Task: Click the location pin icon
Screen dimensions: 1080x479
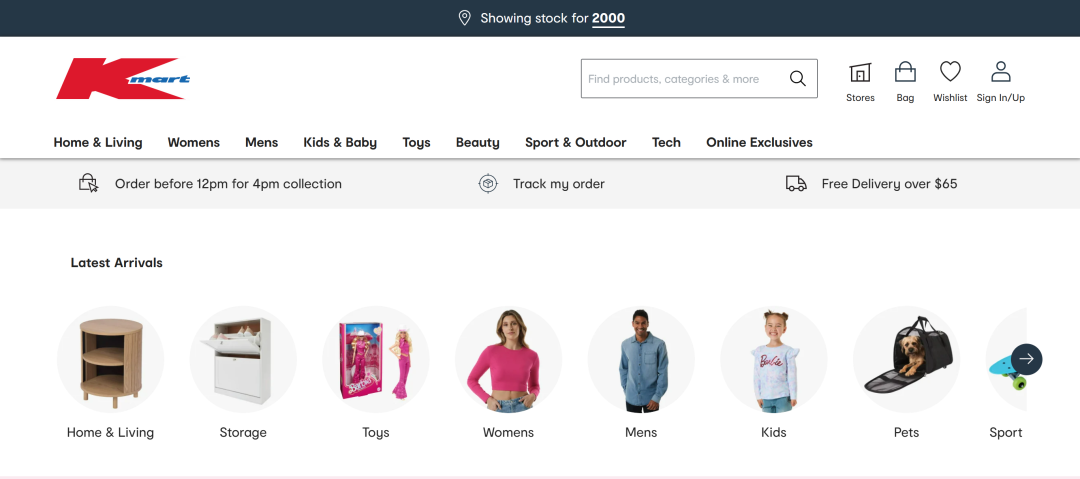Action: pos(464,18)
